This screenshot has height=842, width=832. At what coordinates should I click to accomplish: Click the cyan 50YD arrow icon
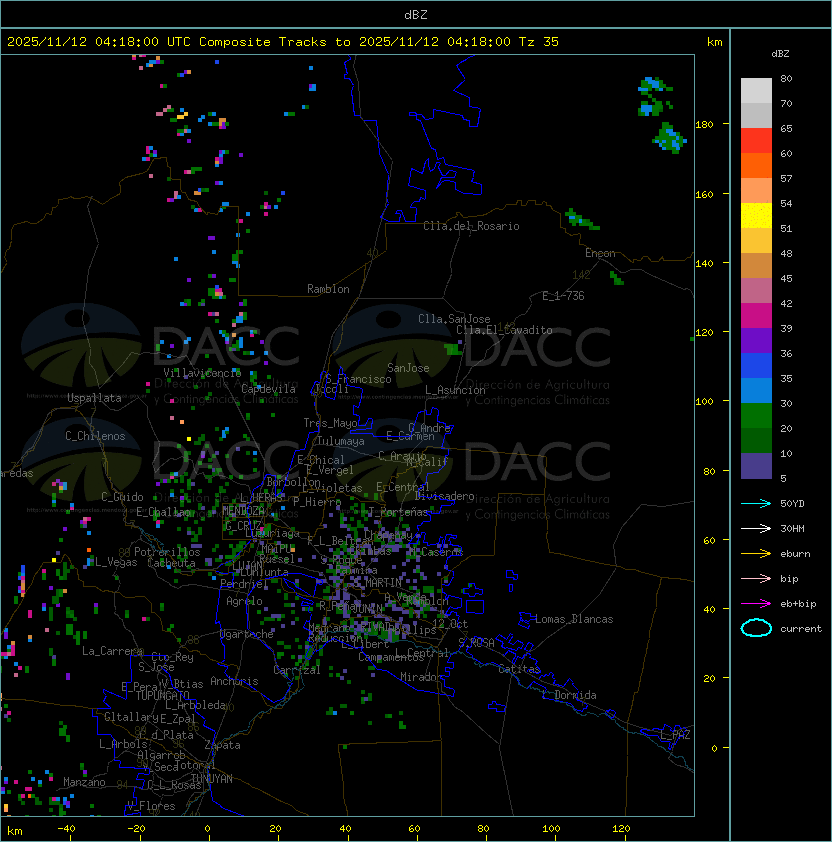(x=756, y=503)
